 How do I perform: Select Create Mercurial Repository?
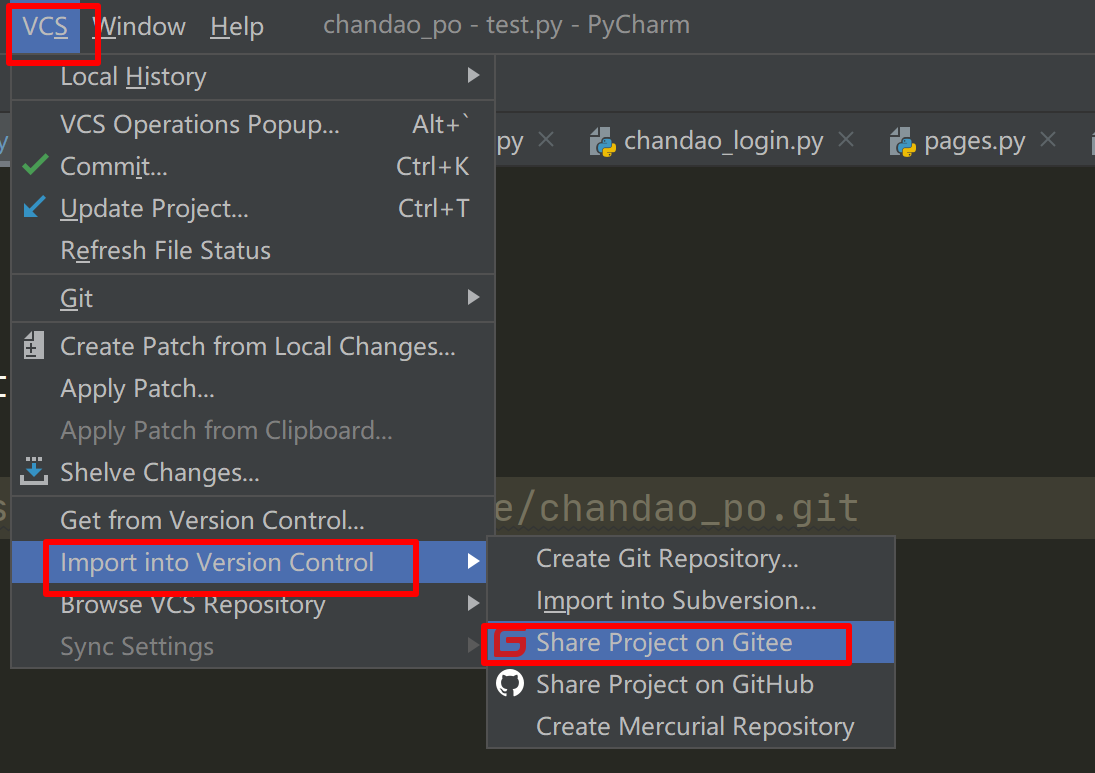coord(695,726)
